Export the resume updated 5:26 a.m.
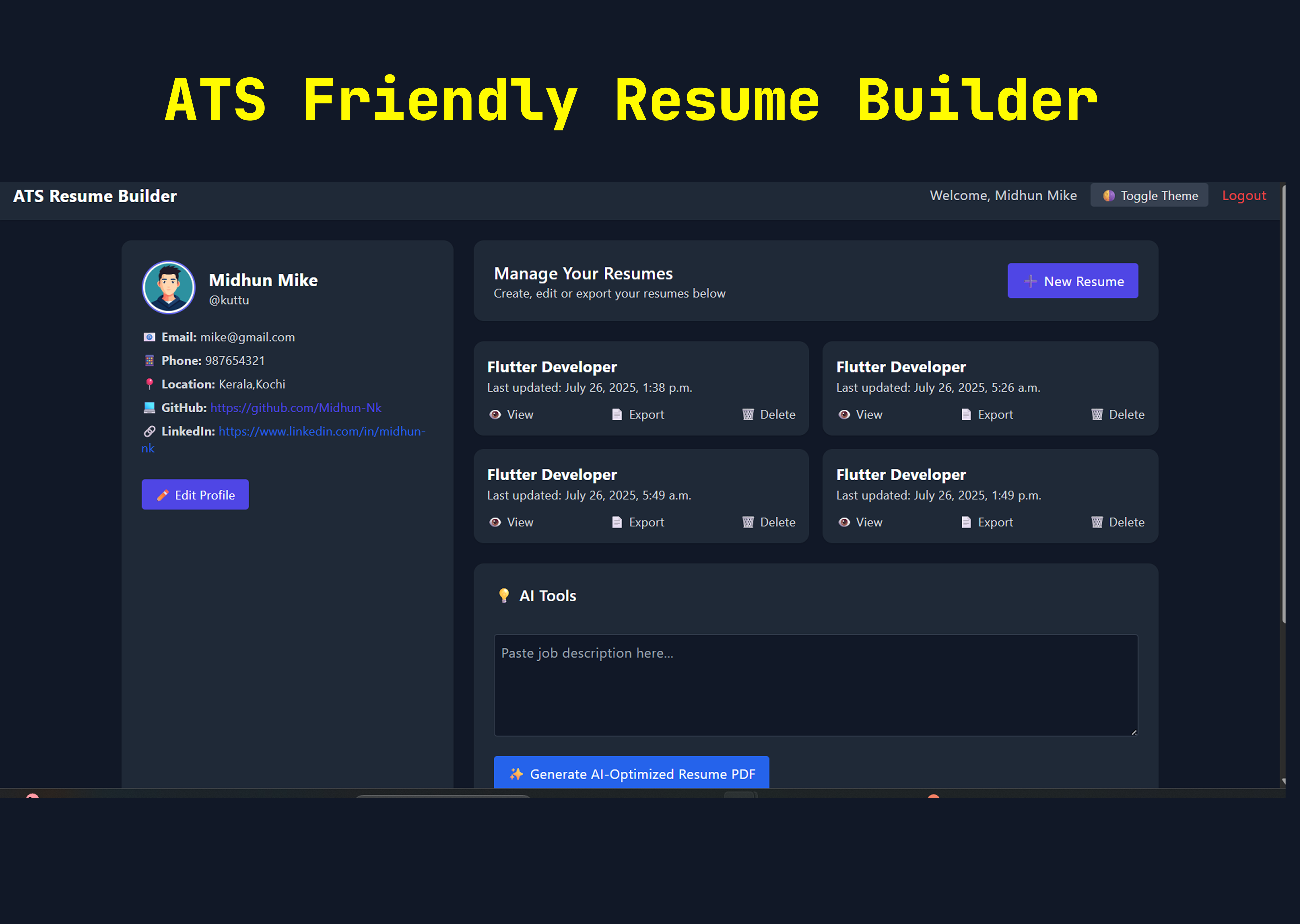1300x924 pixels. [x=987, y=415]
